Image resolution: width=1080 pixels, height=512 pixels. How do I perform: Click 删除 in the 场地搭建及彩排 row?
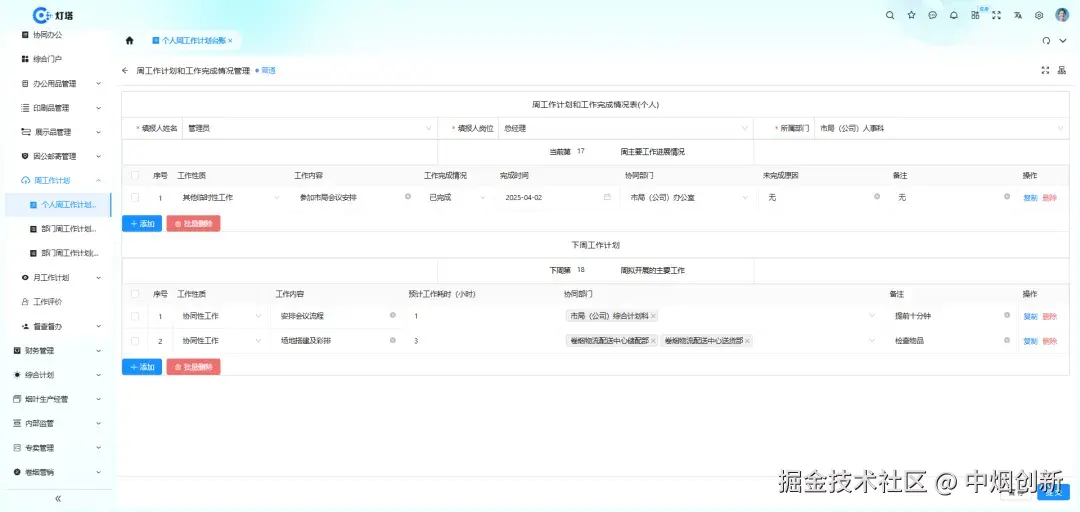[x=1050, y=341]
